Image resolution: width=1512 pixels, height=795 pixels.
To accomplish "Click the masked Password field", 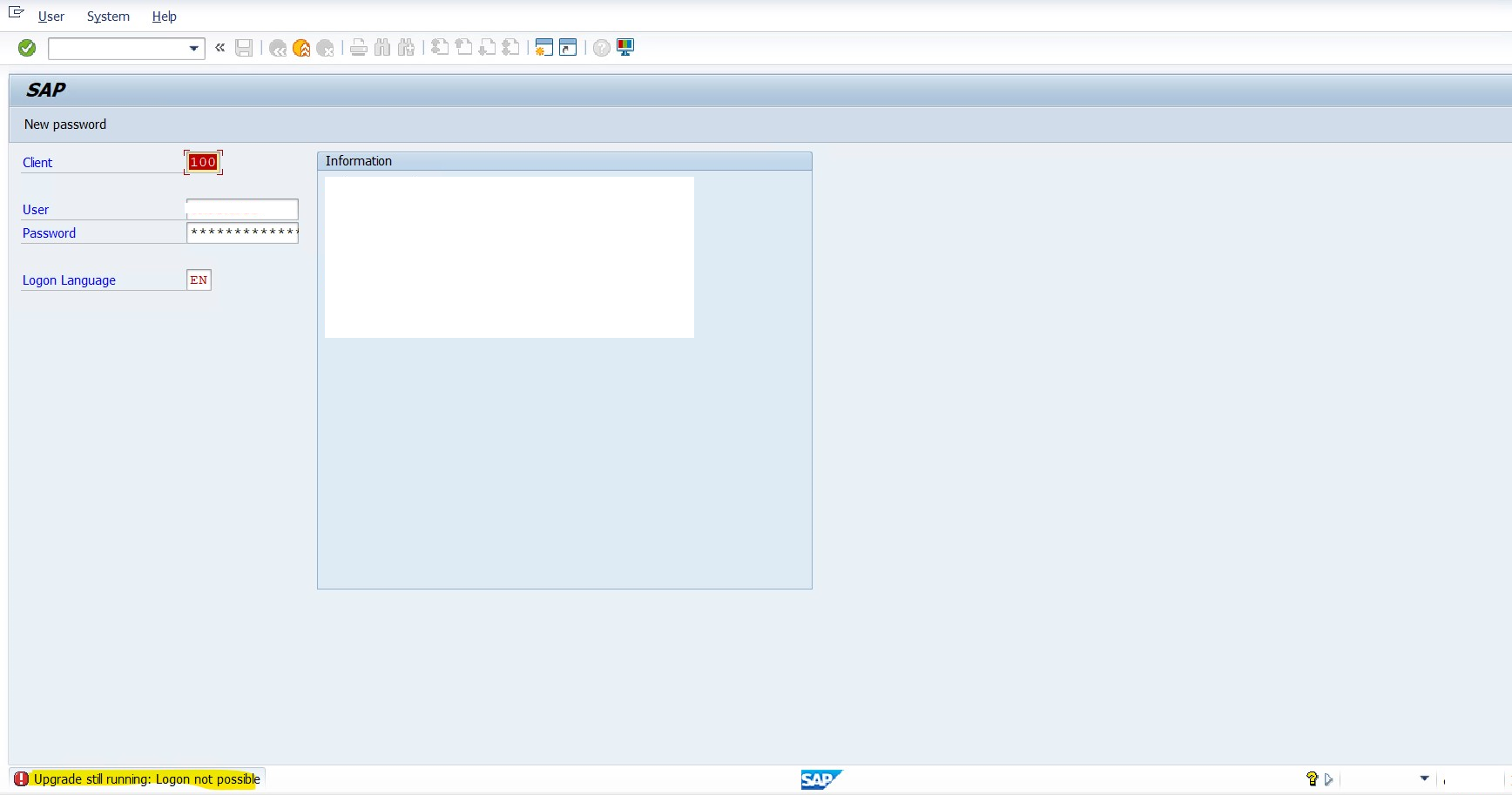I will click(x=242, y=232).
